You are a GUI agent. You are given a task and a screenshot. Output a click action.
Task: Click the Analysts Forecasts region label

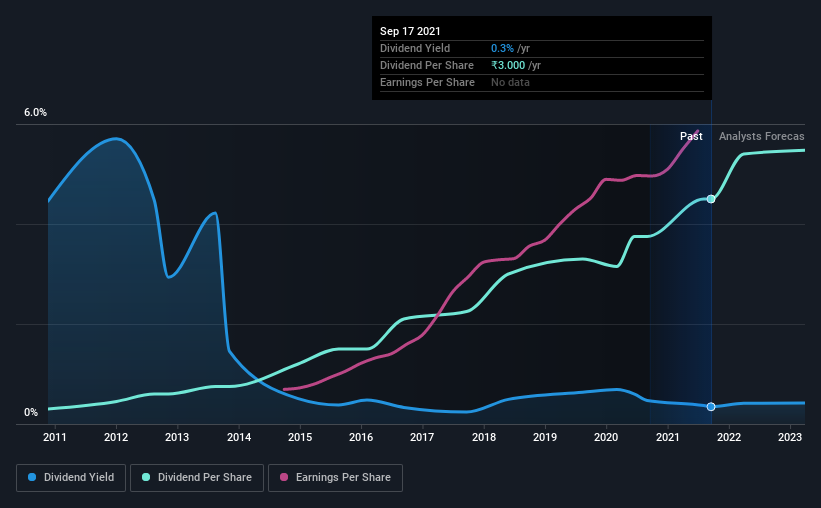[761, 136]
